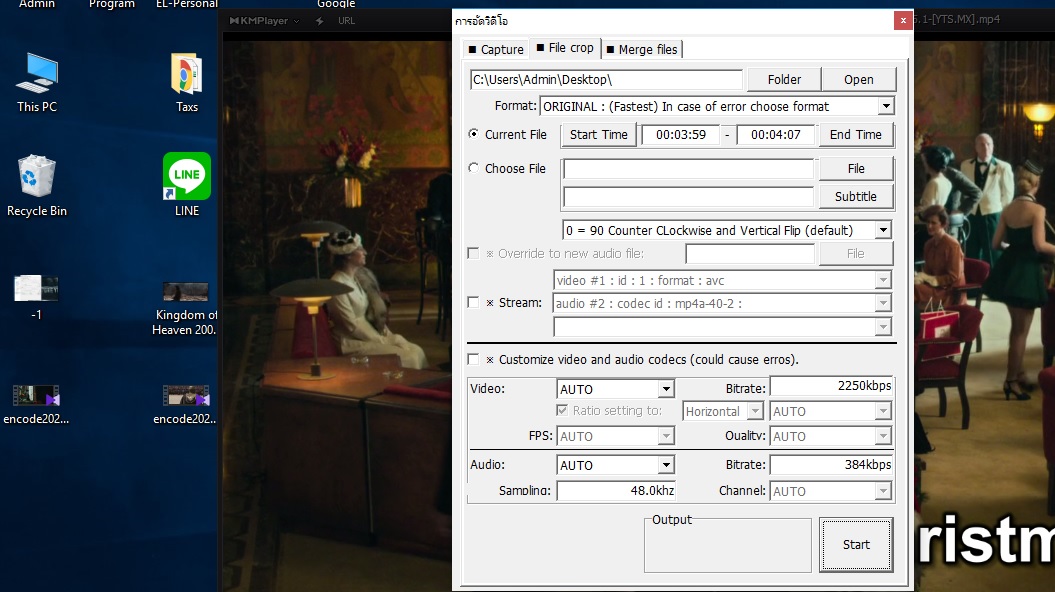Image resolution: width=1055 pixels, height=592 pixels.
Task: Click the Start button
Action: click(856, 545)
